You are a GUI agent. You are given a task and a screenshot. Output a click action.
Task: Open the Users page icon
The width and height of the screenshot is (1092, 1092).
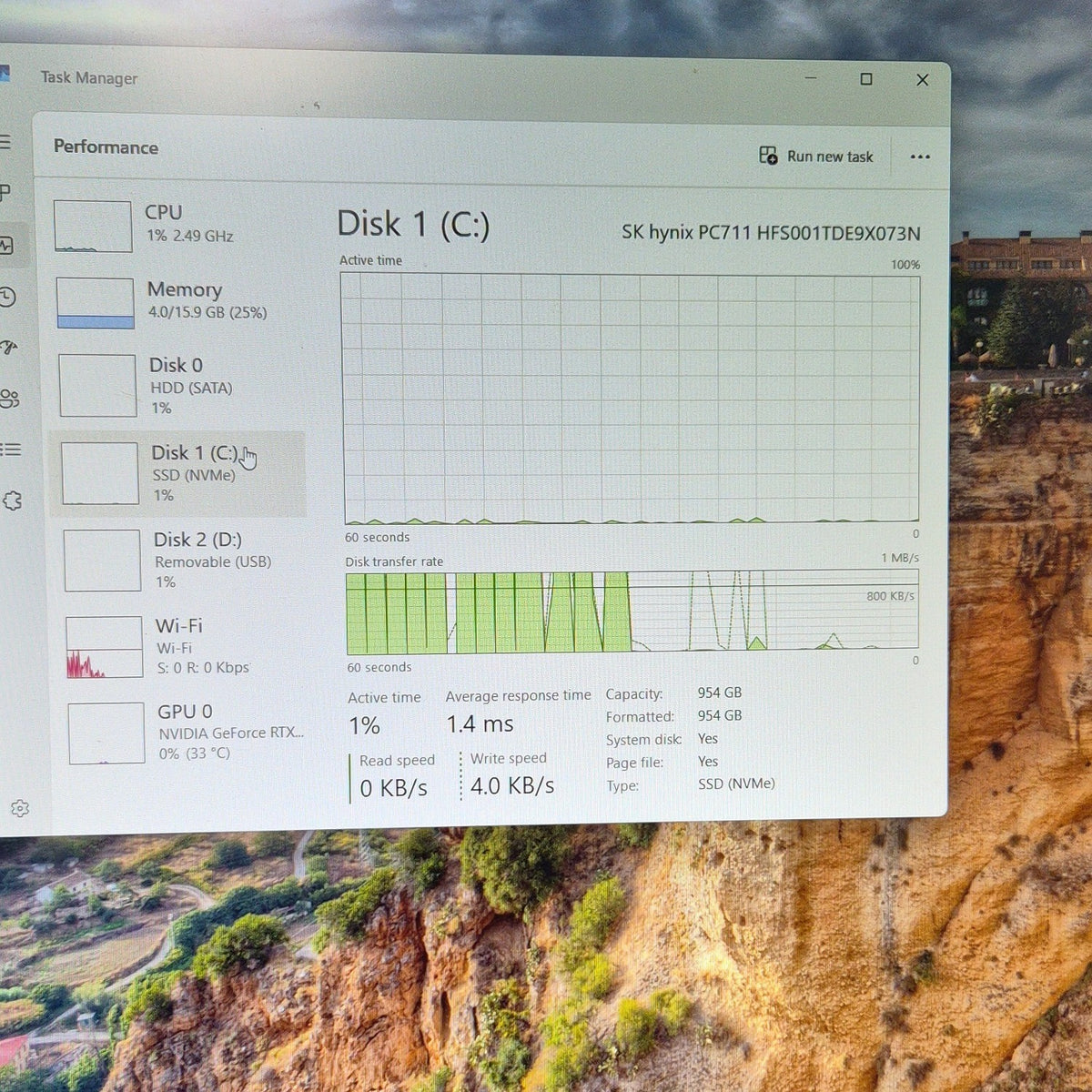tap(10, 399)
